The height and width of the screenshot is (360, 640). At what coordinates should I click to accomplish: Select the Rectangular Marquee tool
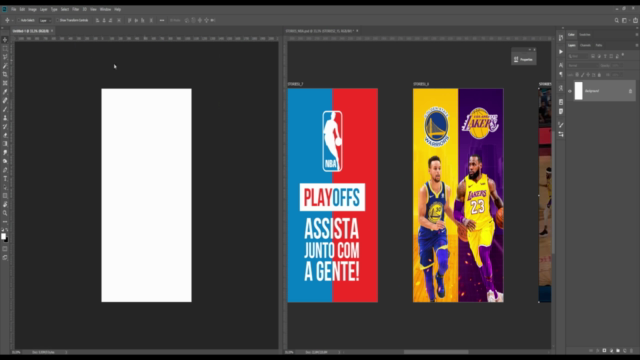click(x=5, y=48)
